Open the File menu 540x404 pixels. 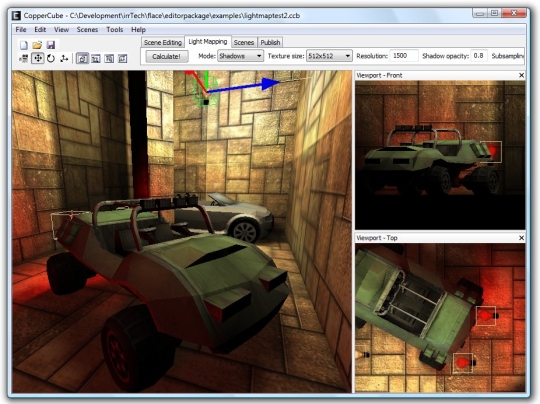[x=21, y=30]
